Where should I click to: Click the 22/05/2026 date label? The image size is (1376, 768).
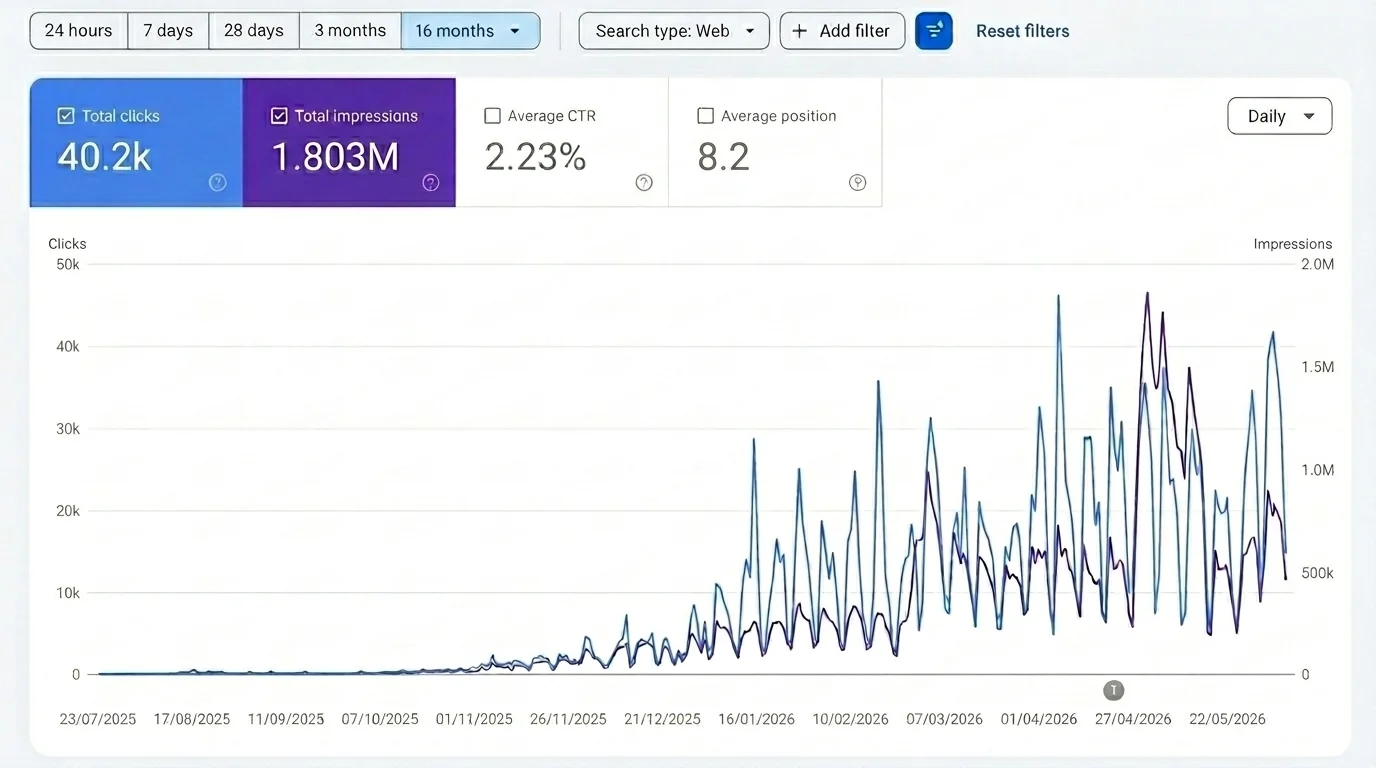point(1227,719)
